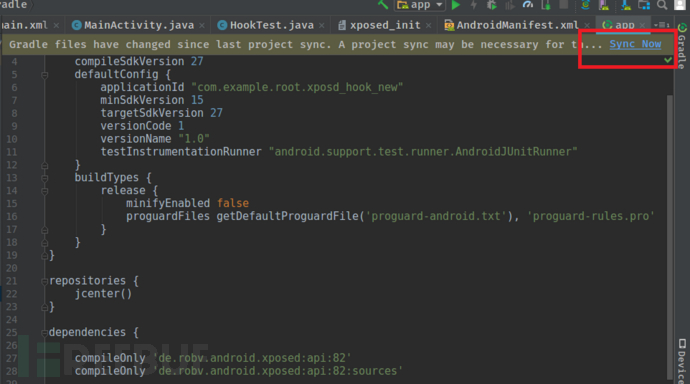Select the app gradle tab
690x384 pixels.
coord(624,25)
